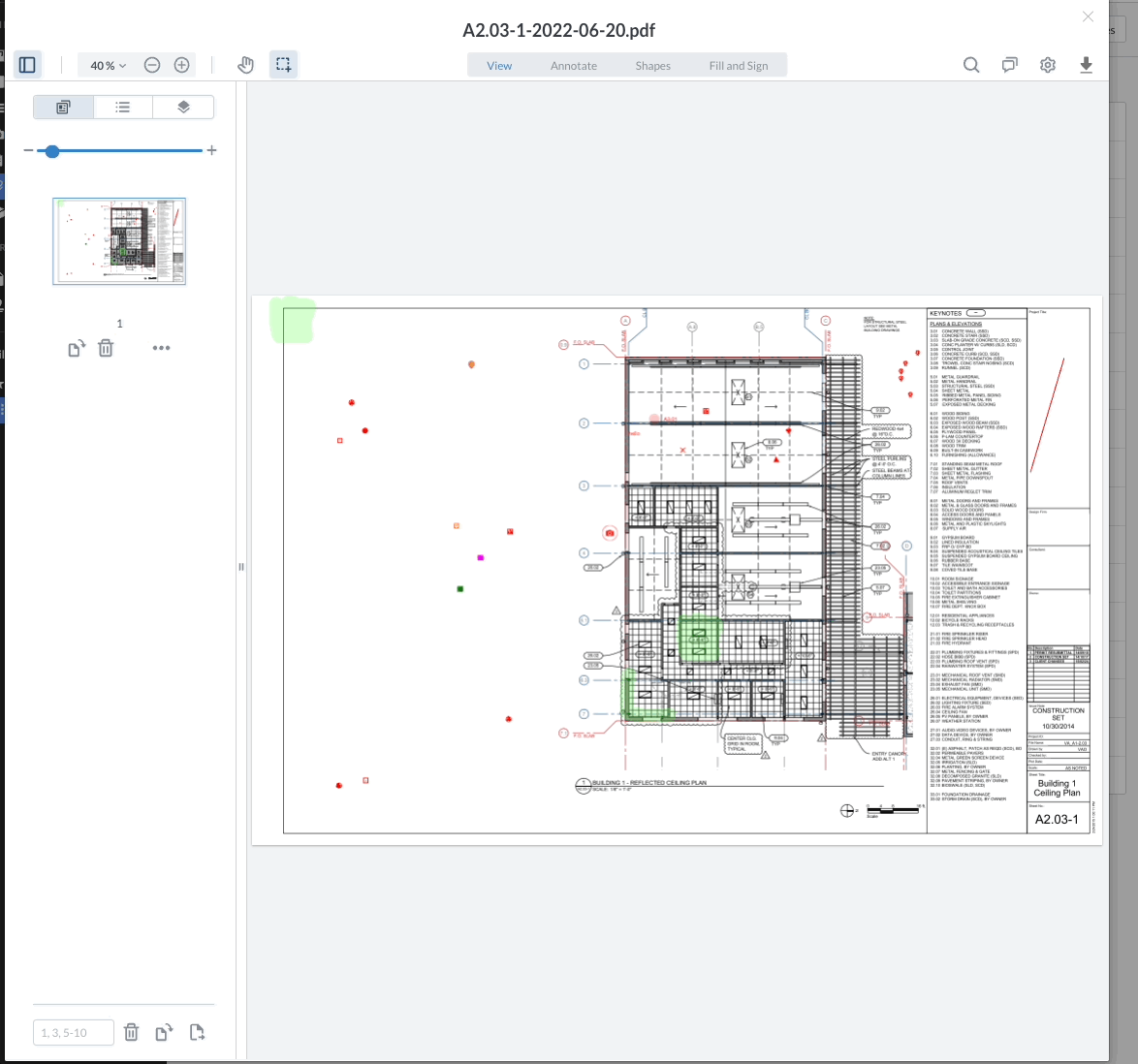Select the Shapes mode
This screenshot has width=1138, height=1064.
click(652, 65)
